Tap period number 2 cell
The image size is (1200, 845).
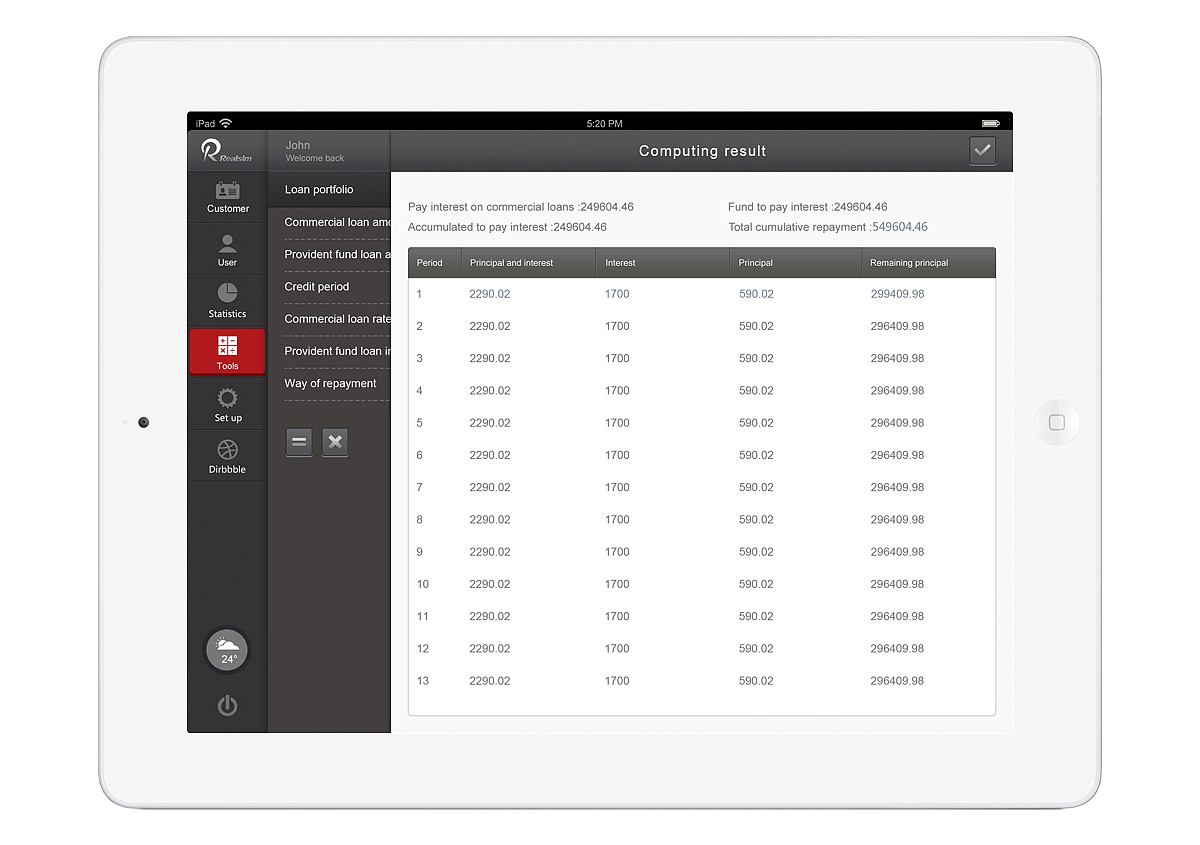pos(420,326)
